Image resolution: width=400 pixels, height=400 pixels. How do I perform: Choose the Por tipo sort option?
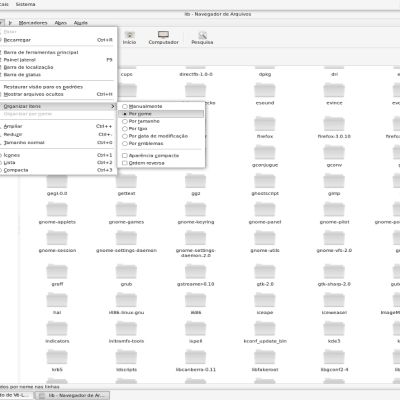click(161, 129)
